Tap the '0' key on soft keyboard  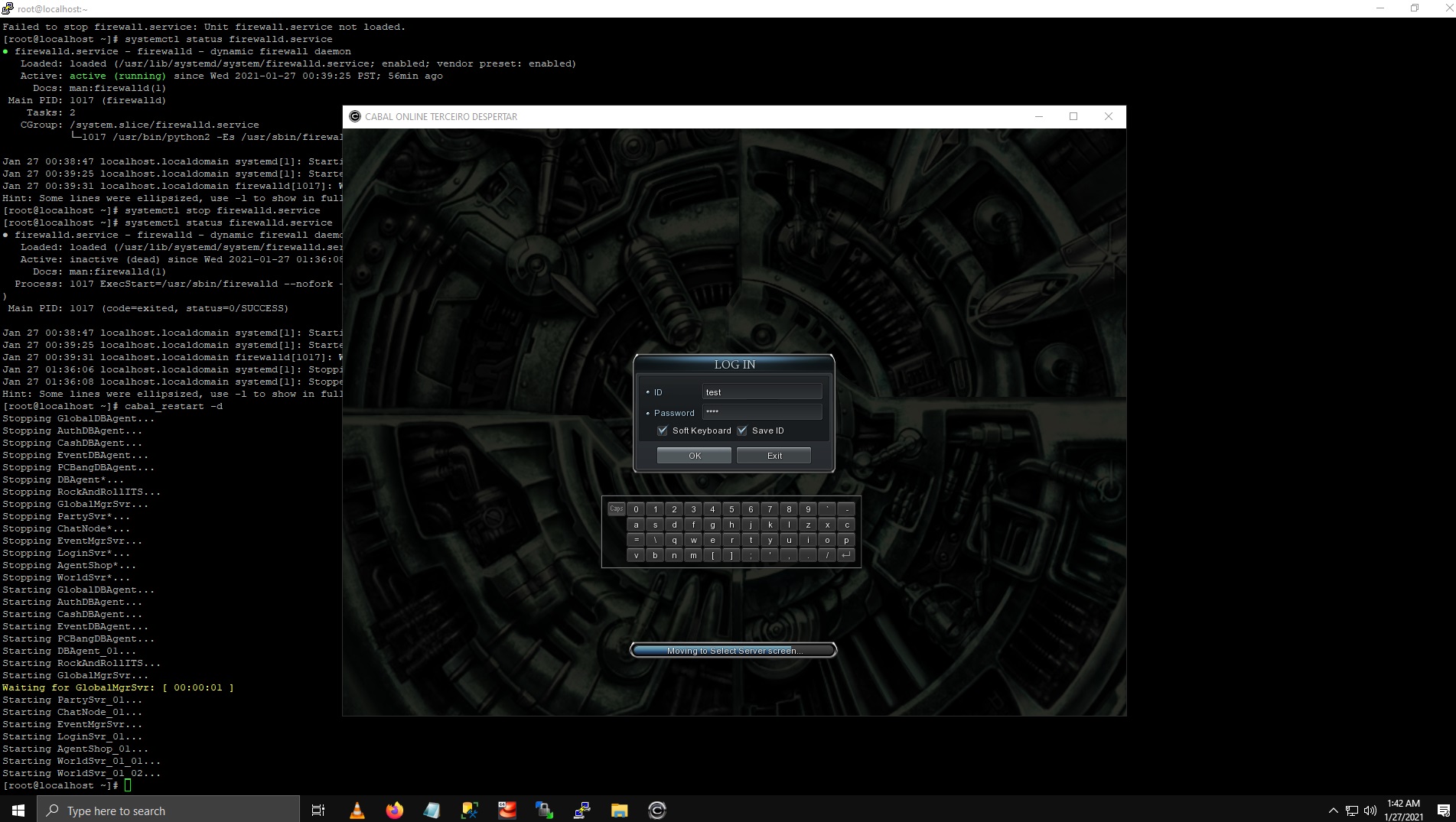(x=636, y=509)
